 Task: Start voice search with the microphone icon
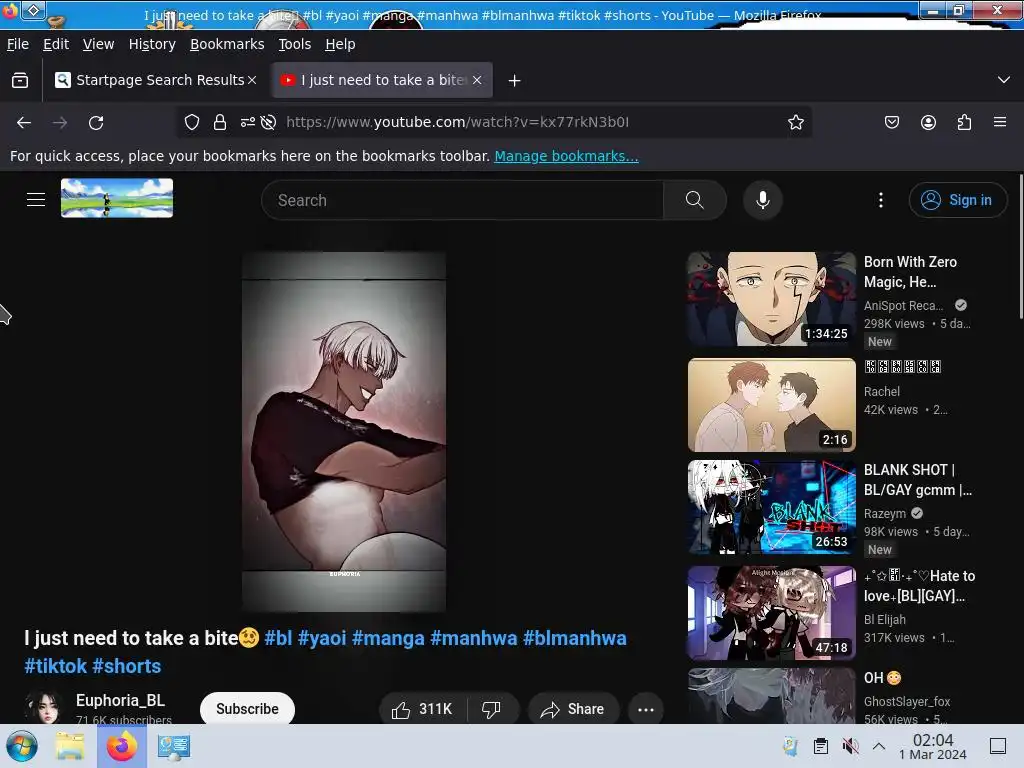point(762,200)
